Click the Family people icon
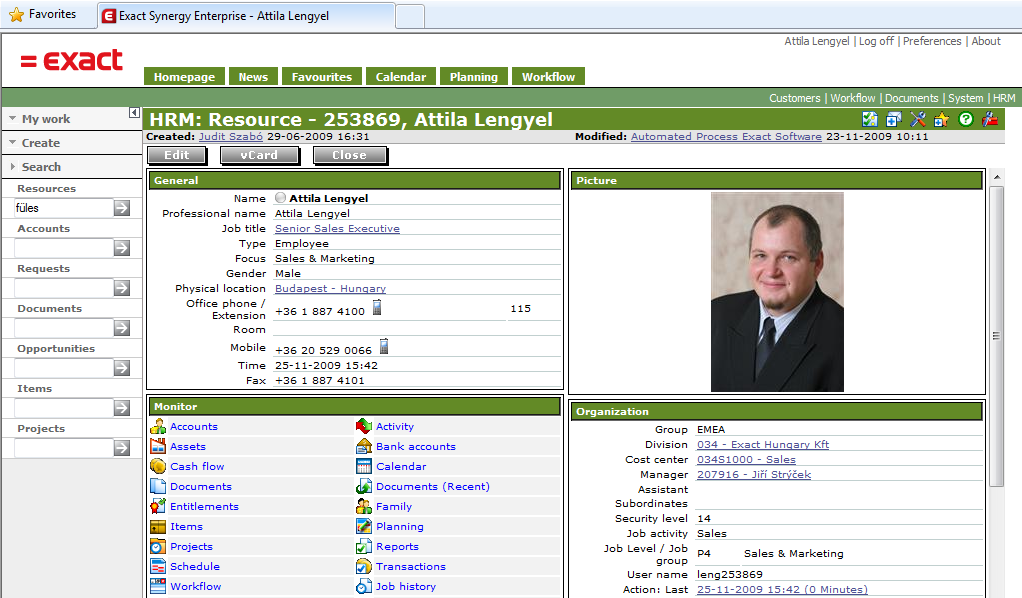 click(364, 506)
